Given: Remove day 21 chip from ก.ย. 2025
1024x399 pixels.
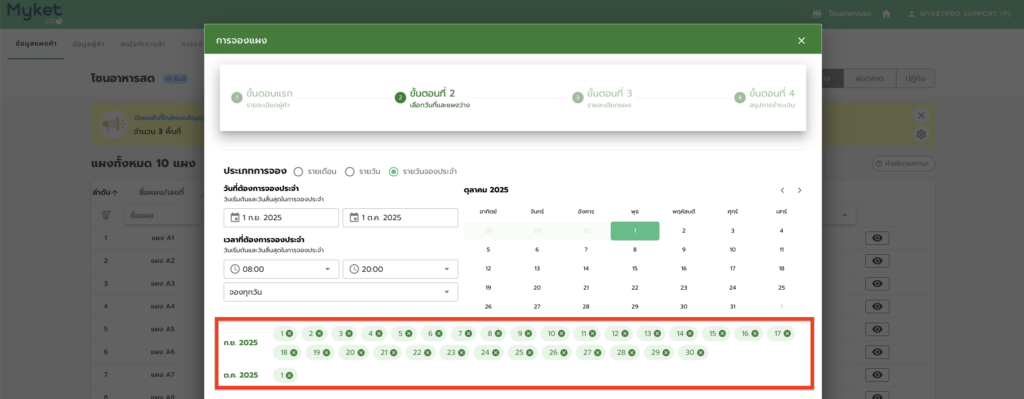Looking at the screenshot, I should click(x=394, y=353).
